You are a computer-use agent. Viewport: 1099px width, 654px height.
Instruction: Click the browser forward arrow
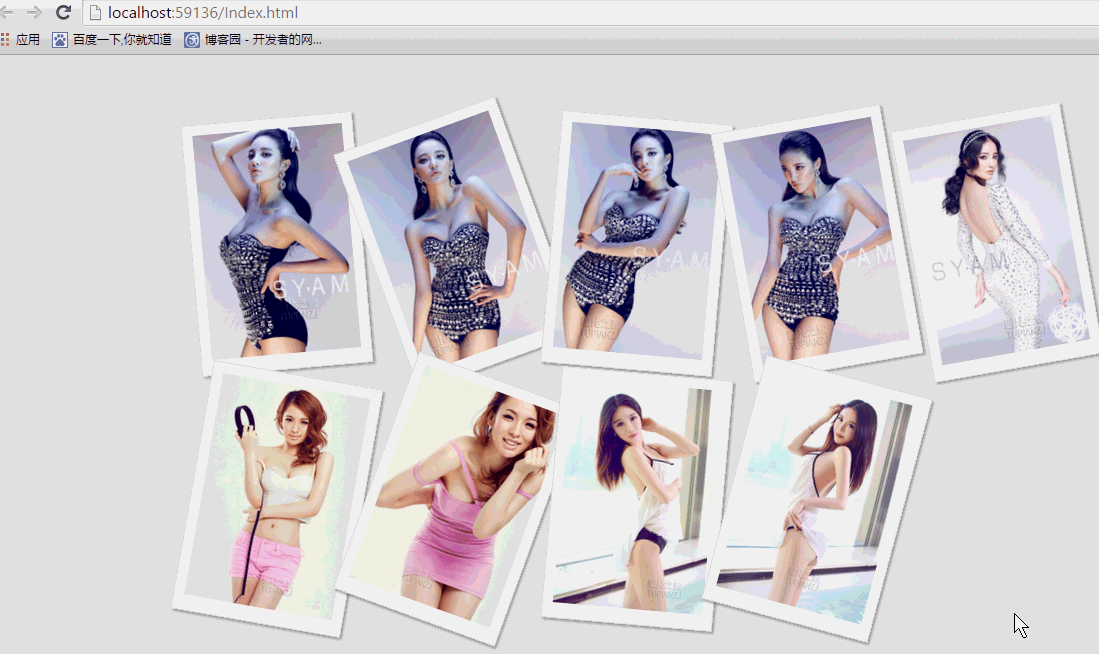point(34,13)
